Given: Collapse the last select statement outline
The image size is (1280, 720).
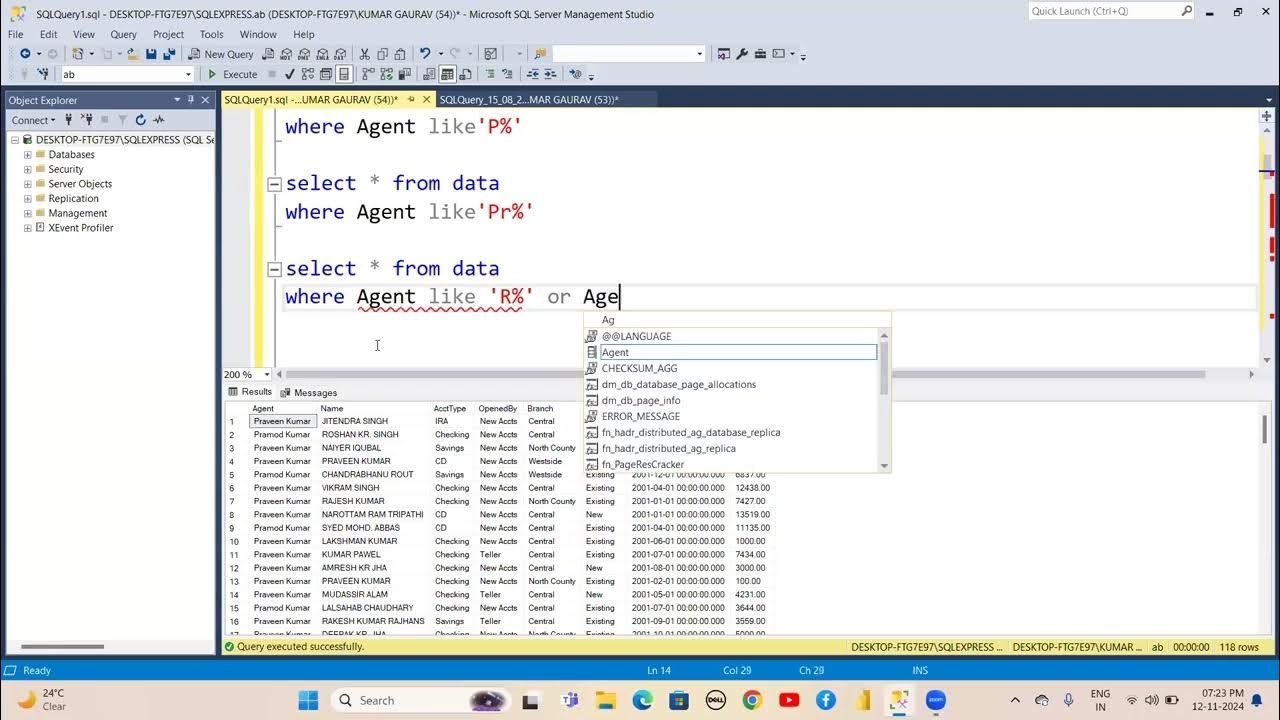Looking at the screenshot, I should click(x=274, y=269).
